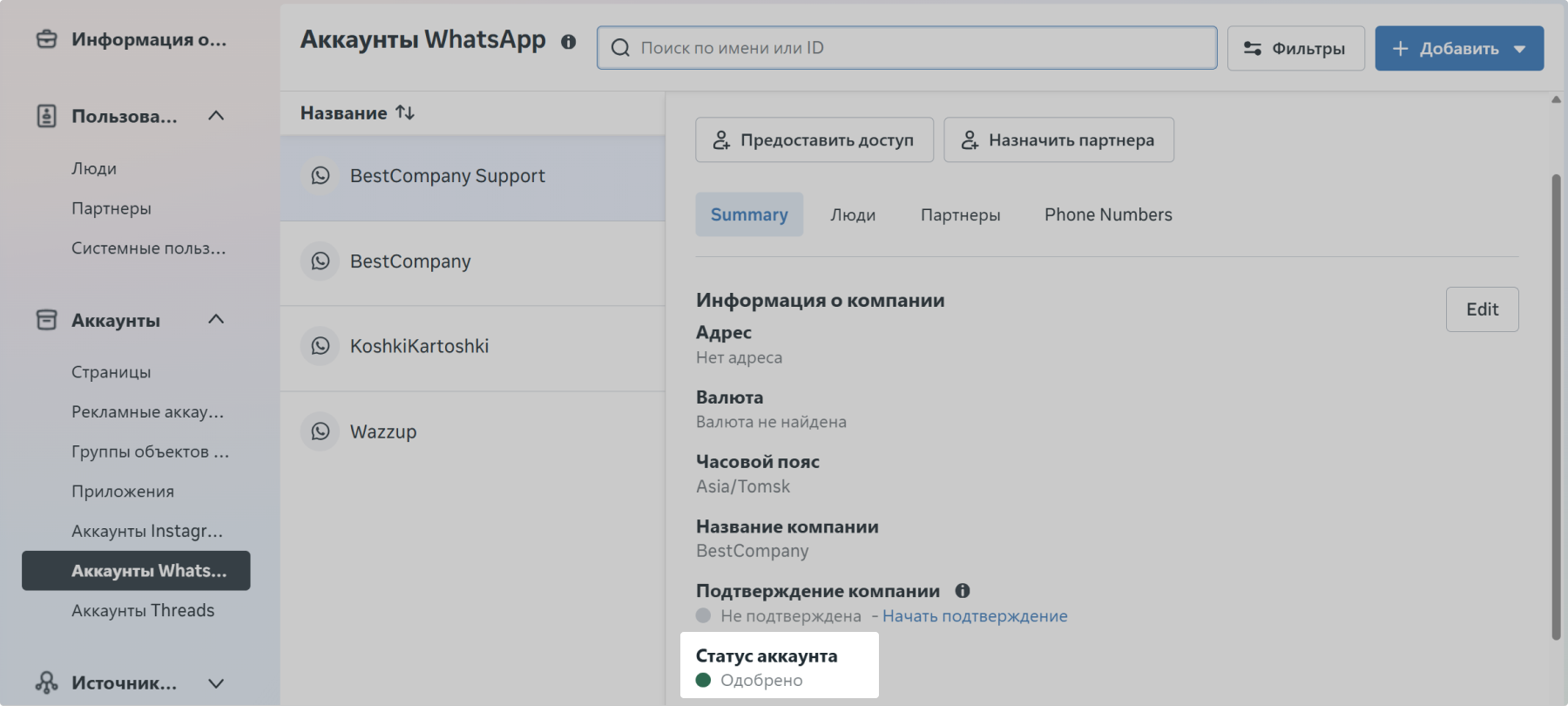The image size is (1568, 706).
Task: Click the Одобрено account status text
Action: pos(761,681)
